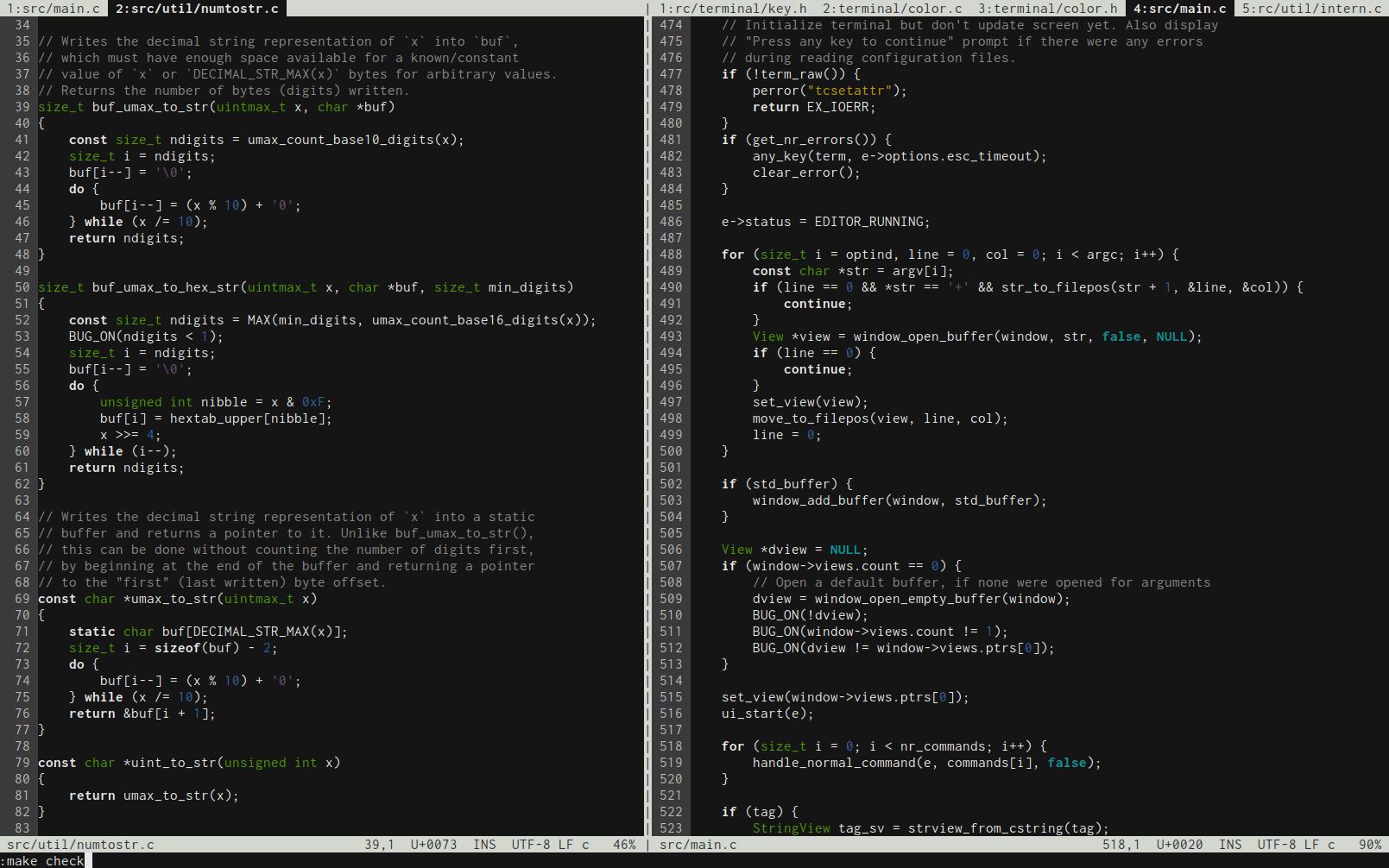Click src/util/numtostr.c filename in status bar
Viewport: 1389px width, 868px height.
coord(81,845)
